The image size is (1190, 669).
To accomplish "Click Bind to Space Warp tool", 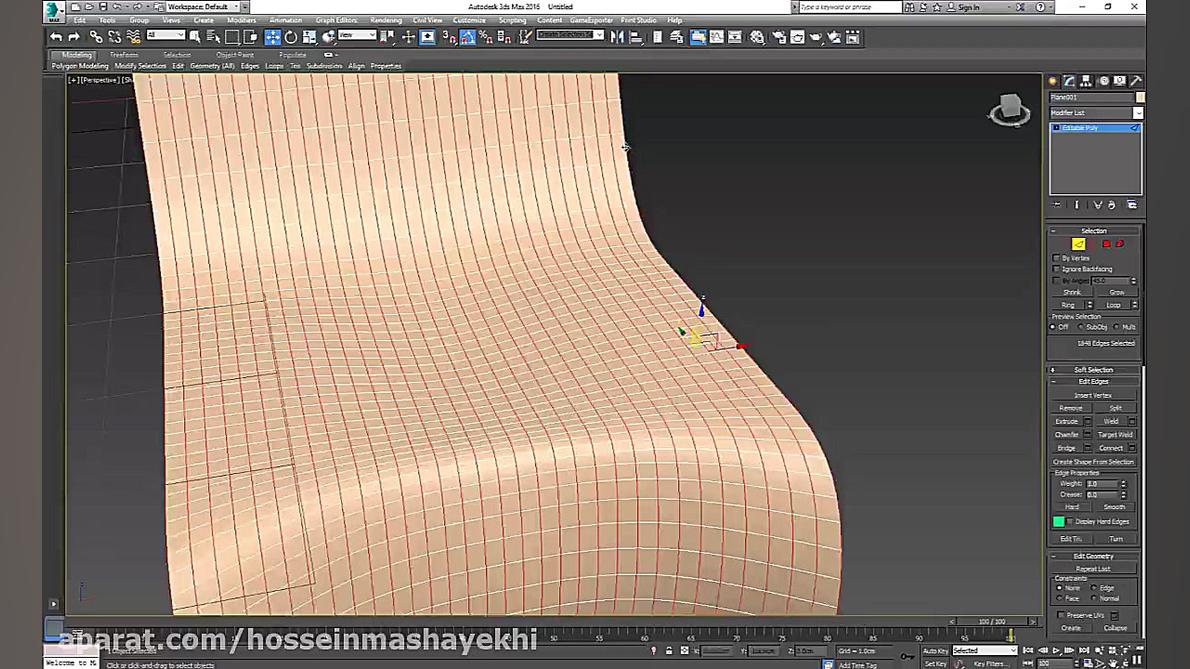I will 134,36.
